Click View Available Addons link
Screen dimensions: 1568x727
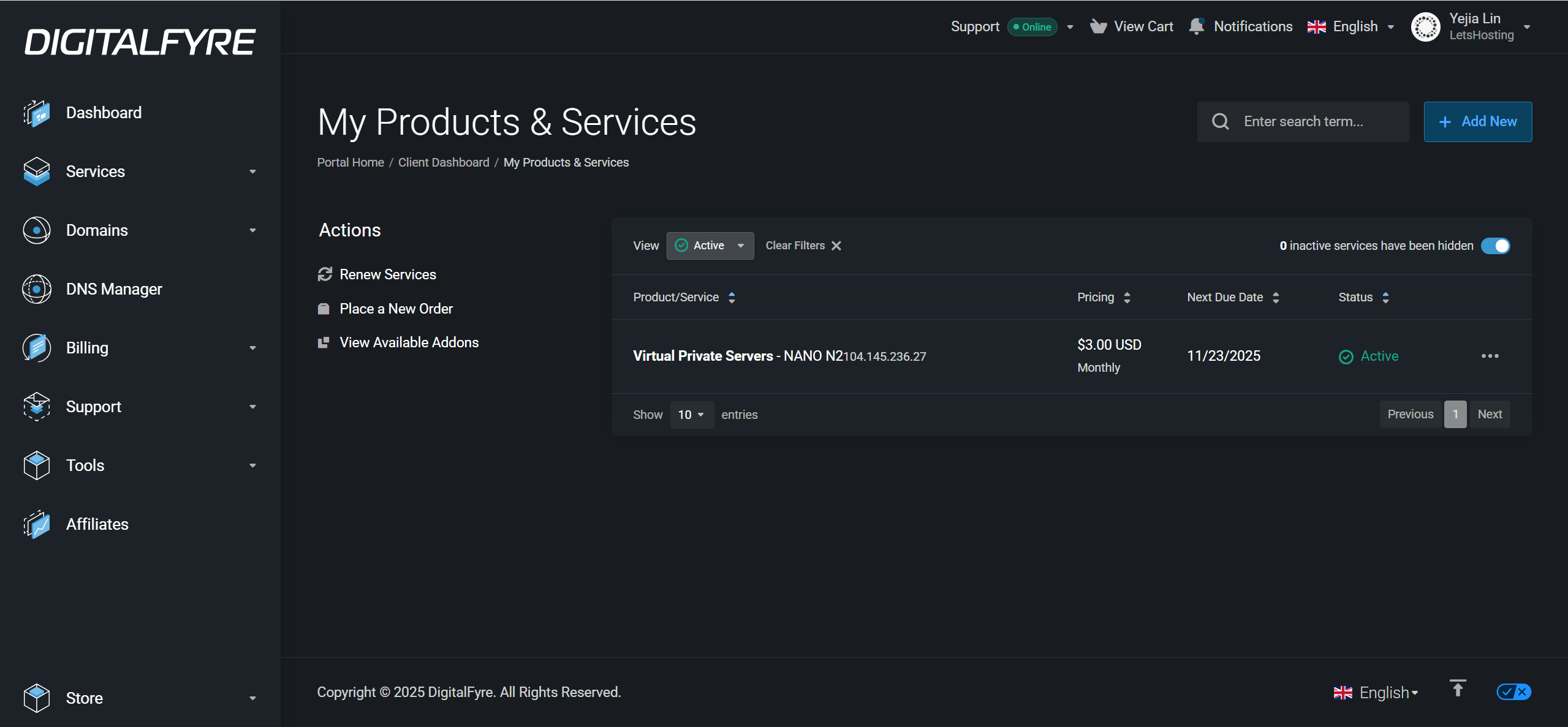[409, 342]
